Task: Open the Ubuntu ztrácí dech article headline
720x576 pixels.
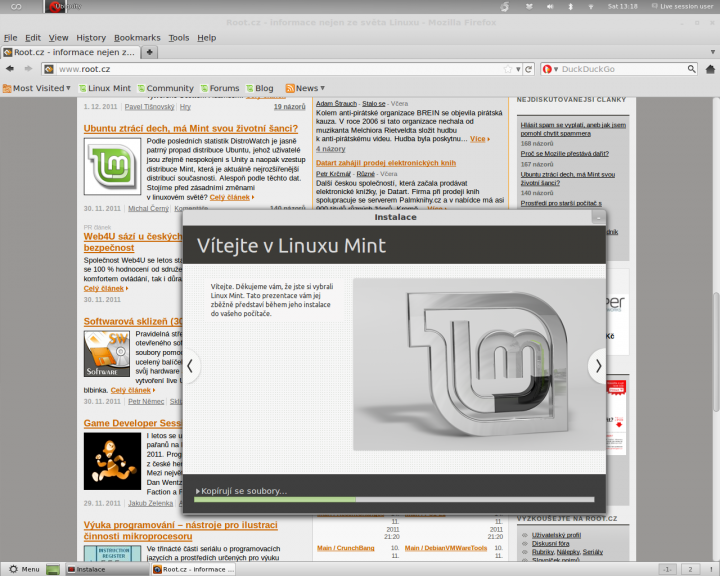Action: (x=191, y=128)
